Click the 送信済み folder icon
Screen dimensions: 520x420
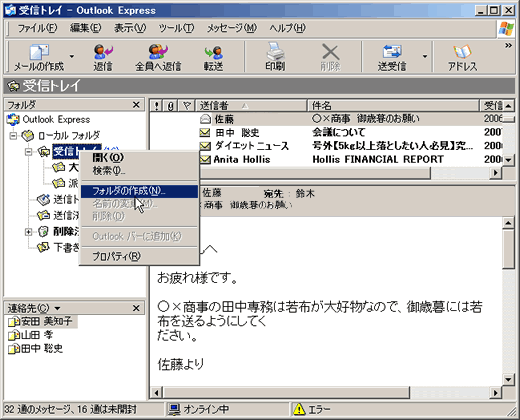43,215
